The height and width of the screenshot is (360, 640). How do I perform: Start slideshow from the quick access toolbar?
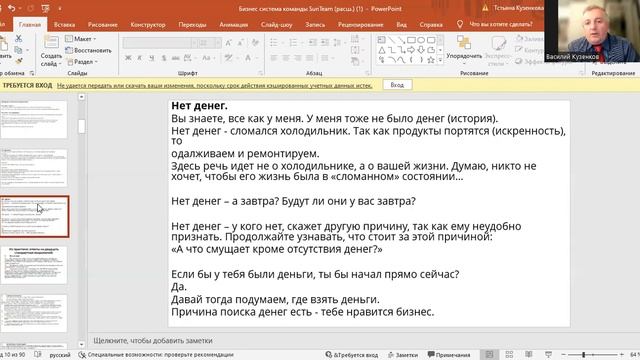(x=45, y=8)
